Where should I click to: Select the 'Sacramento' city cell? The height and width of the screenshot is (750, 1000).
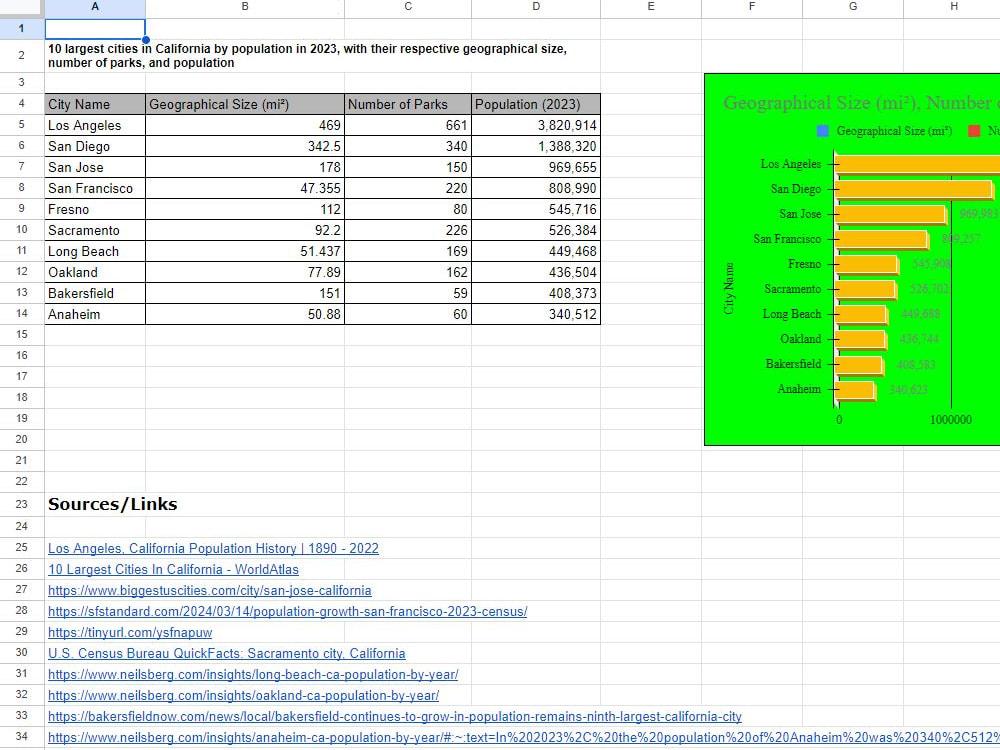[95, 231]
